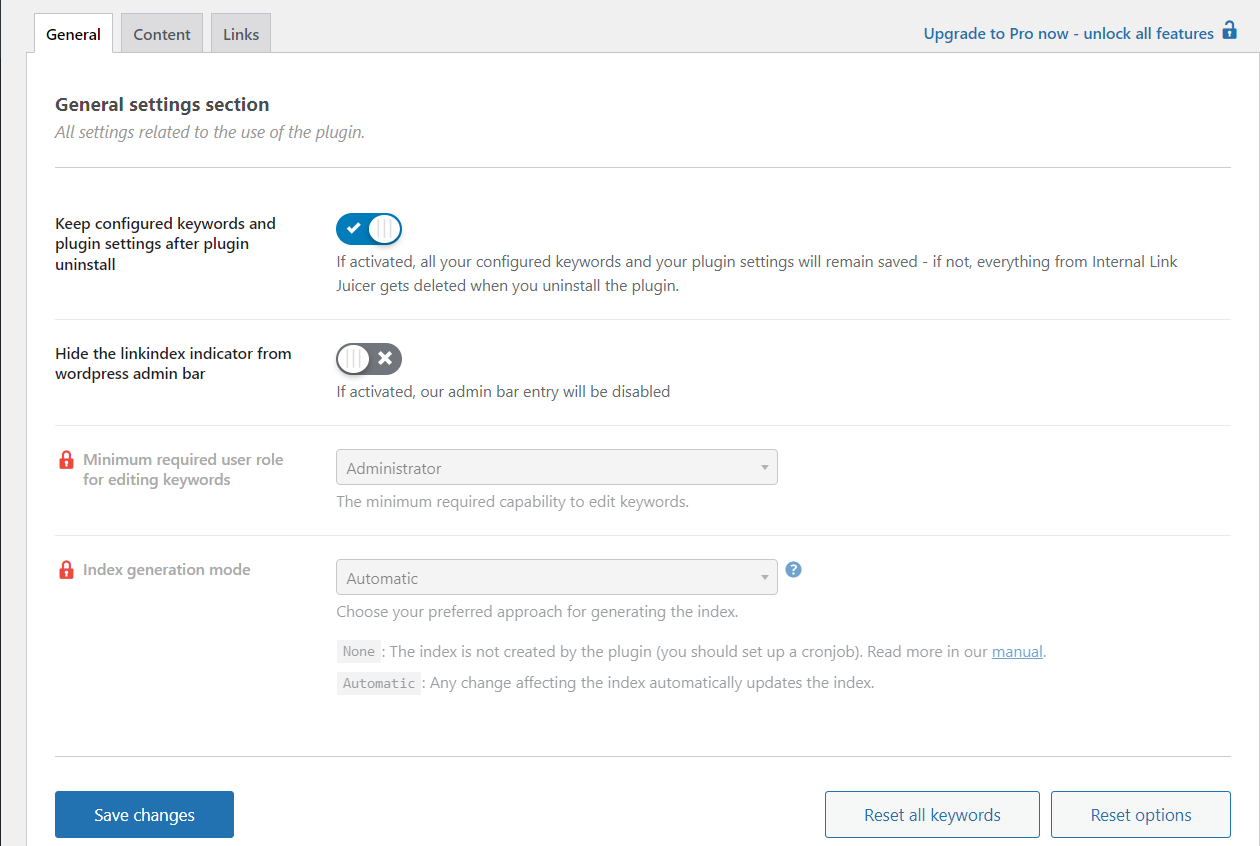Click the Reset options button
The height and width of the screenshot is (846, 1260).
pyautogui.click(x=1140, y=814)
